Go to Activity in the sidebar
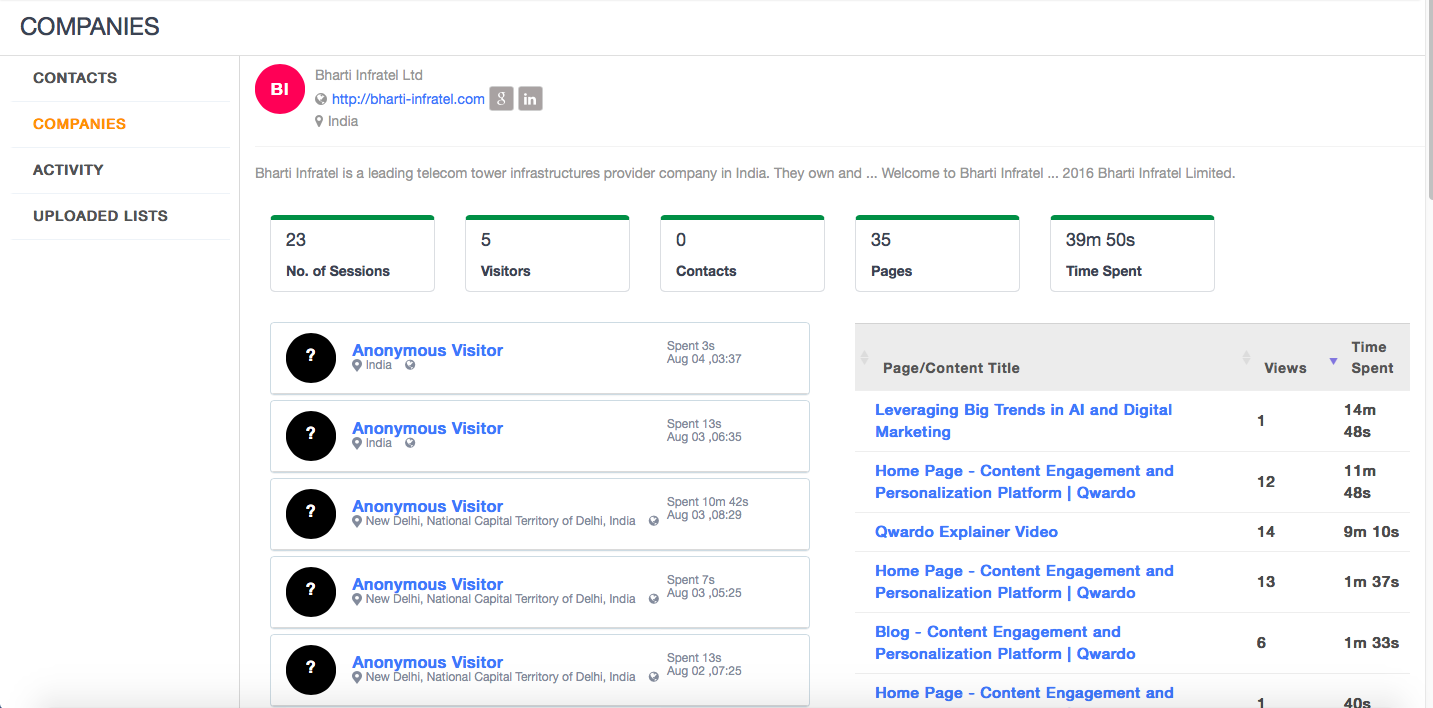 click(x=68, y=170)
